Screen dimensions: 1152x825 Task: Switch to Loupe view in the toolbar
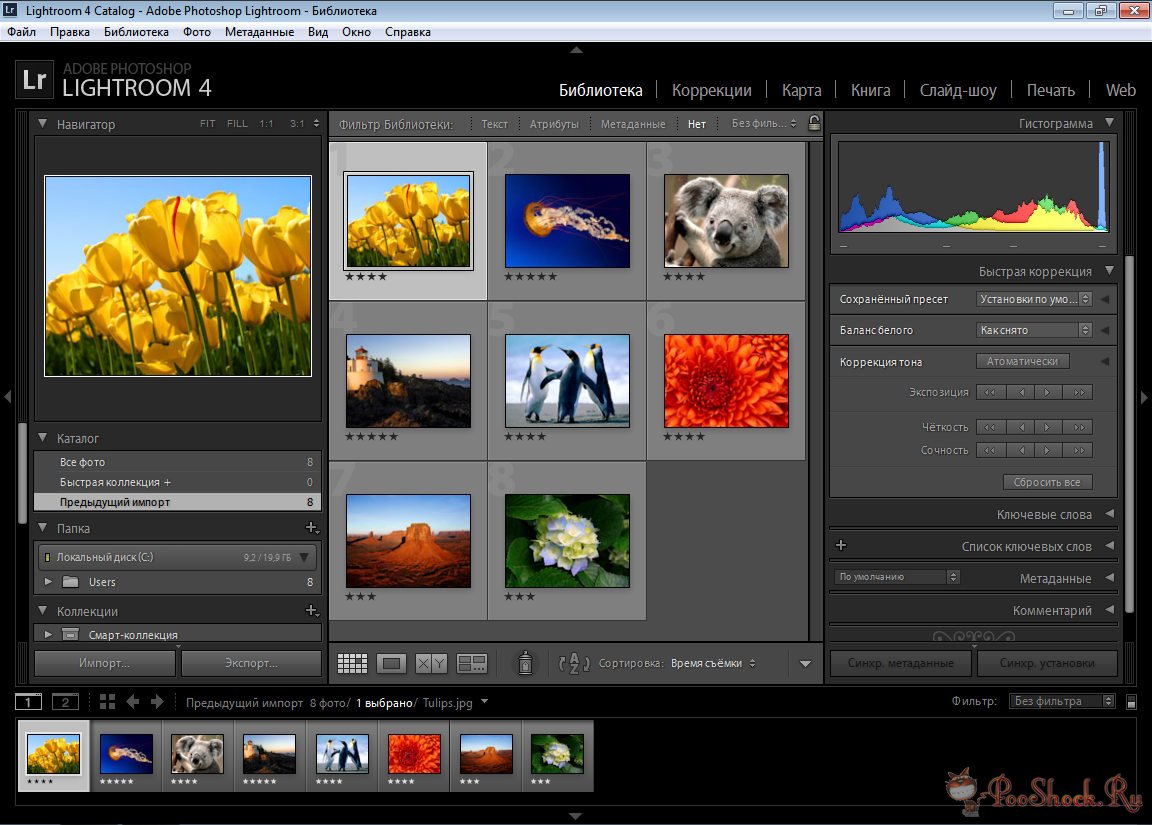(392, 663)
